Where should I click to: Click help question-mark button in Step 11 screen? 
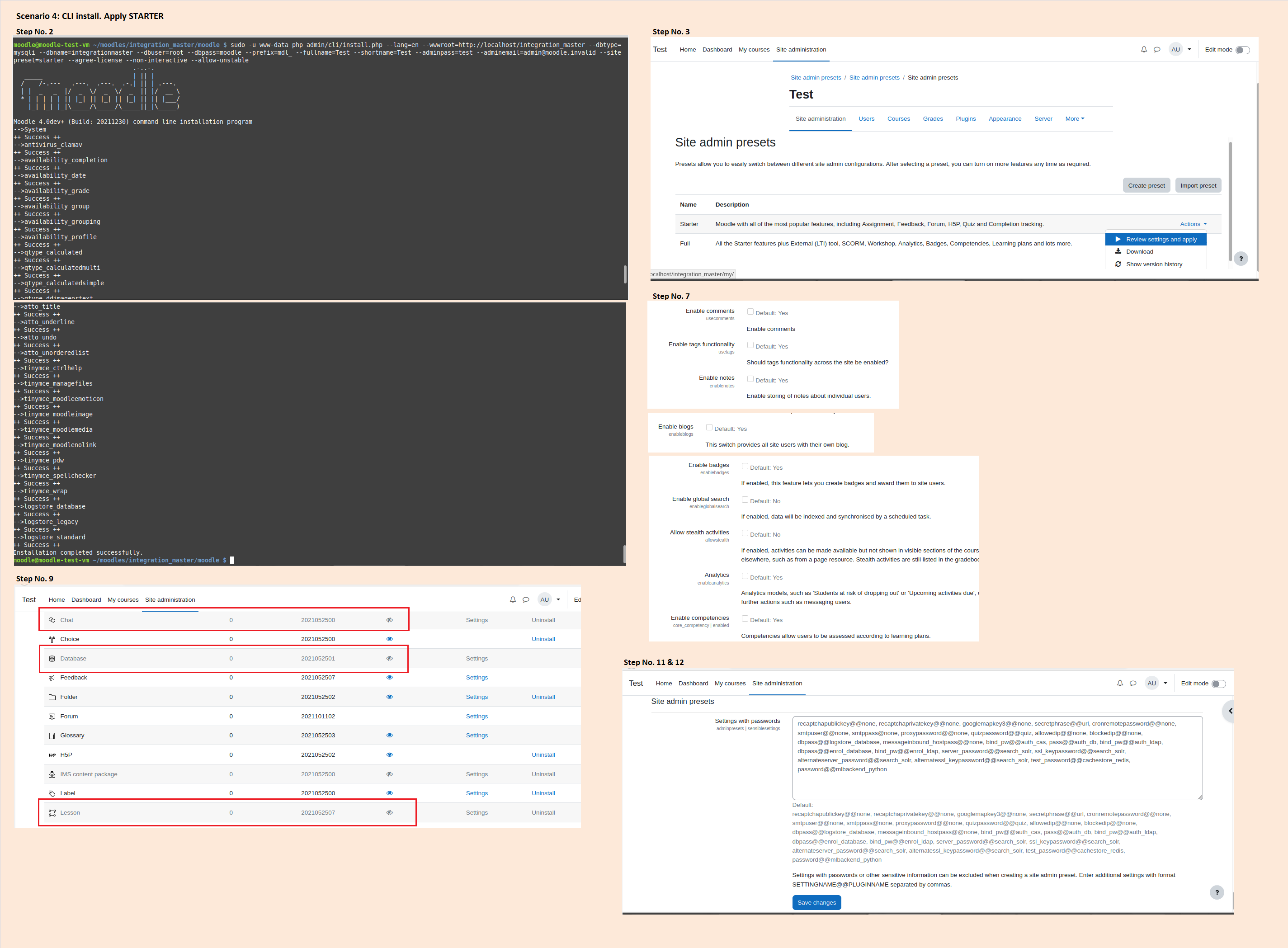pyautogui.click(x=1217, y=892)
